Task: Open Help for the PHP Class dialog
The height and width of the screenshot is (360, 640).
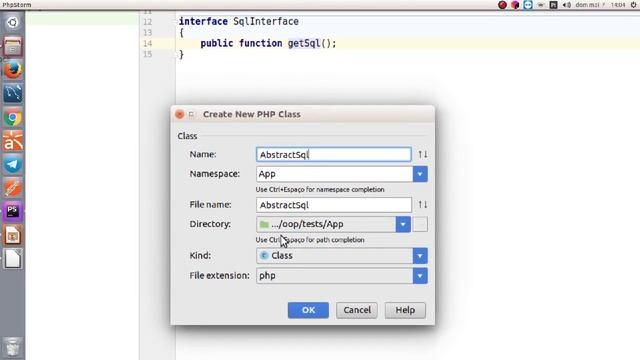Action: pos(405,310)
